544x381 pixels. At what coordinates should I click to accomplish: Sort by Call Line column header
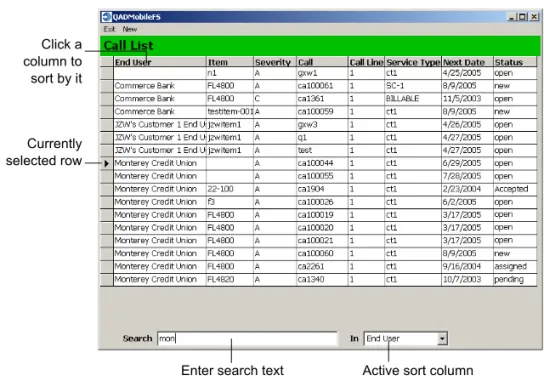pos(366,62)
